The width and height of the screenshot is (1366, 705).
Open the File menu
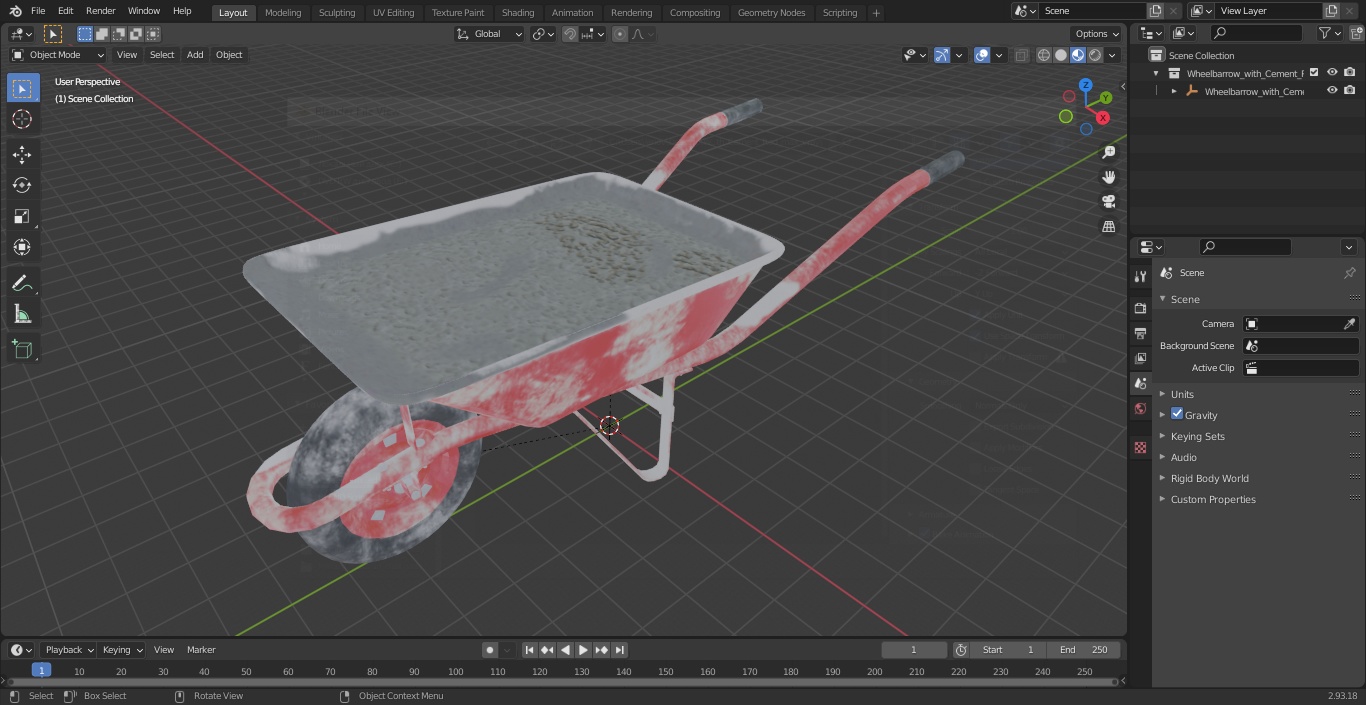coord(38,11)
